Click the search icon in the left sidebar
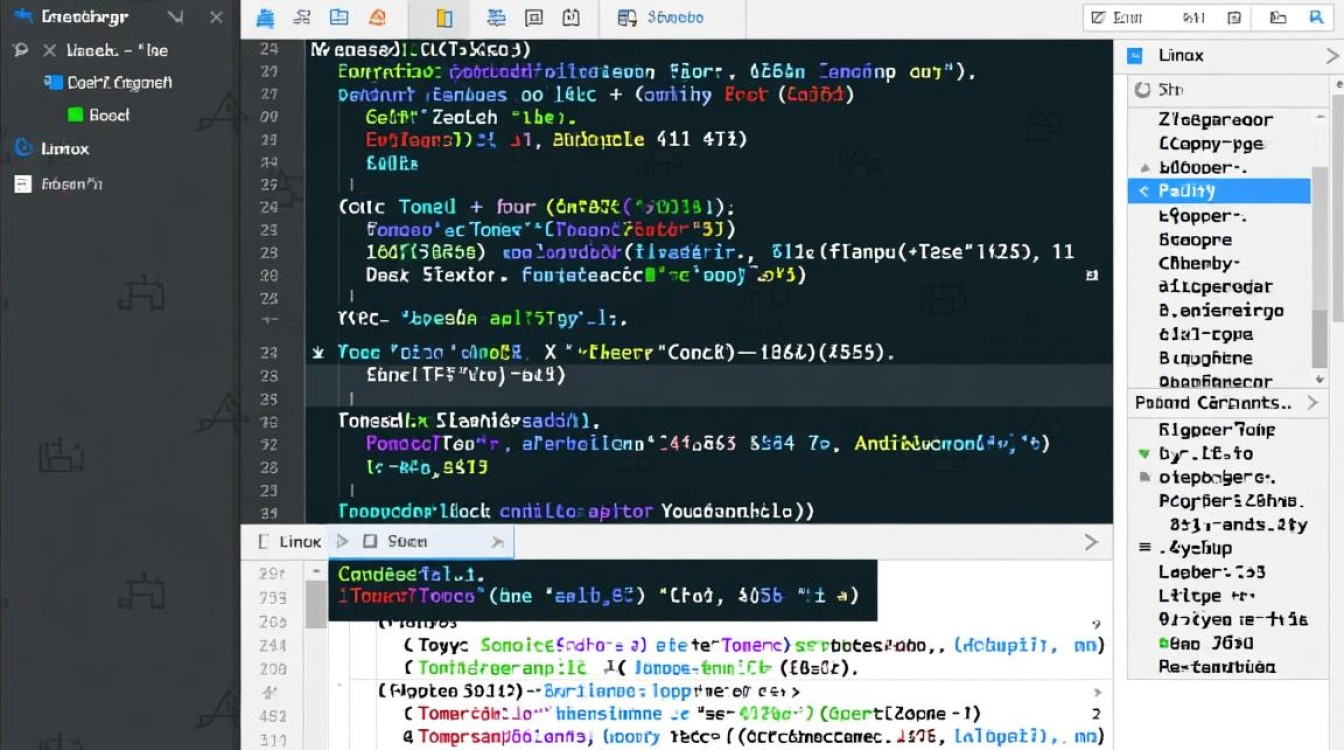Viewport: 1344px width, 750px height. [x=21, y=50]
